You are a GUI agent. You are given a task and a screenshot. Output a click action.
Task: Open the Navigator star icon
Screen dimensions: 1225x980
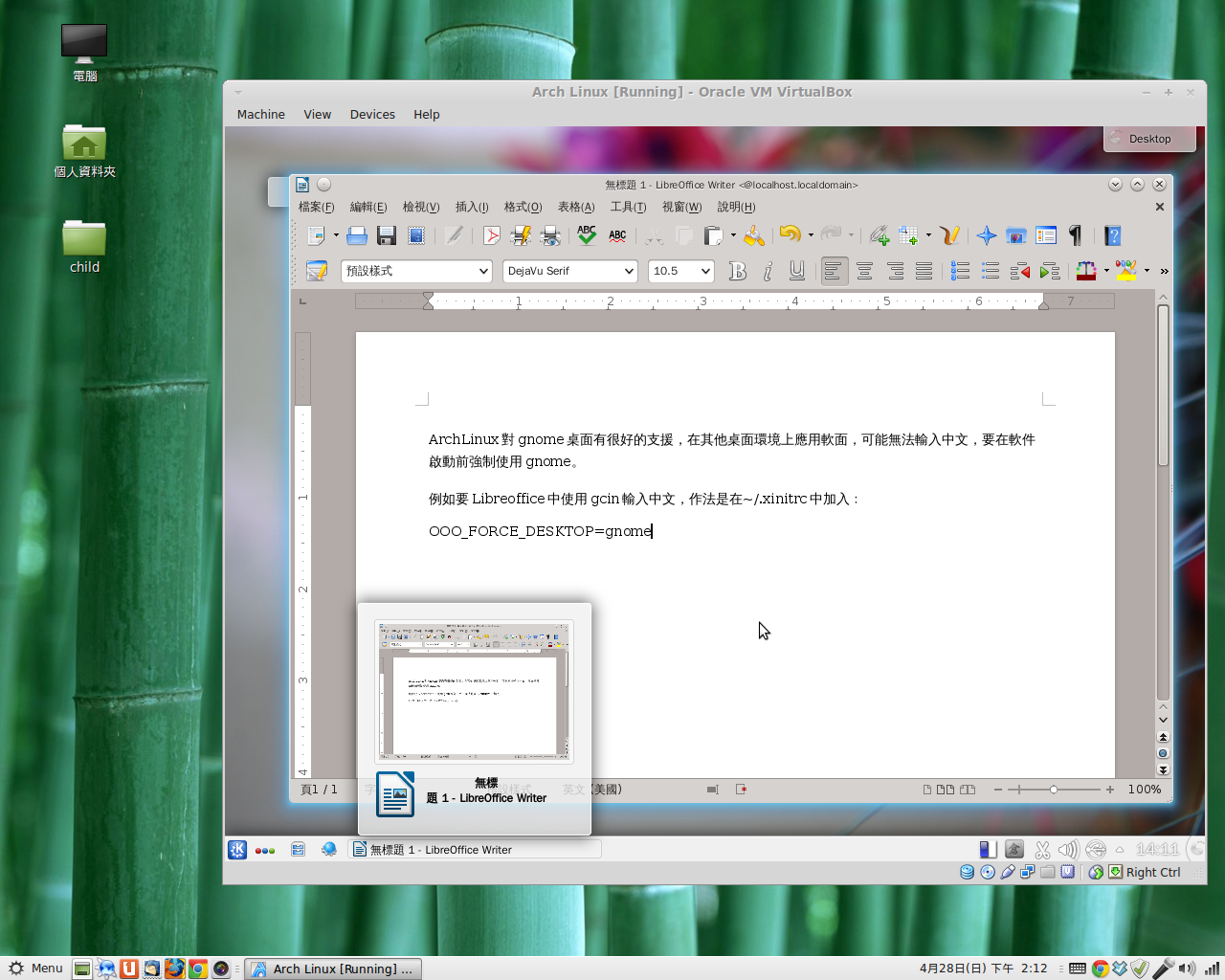point(987,235)
